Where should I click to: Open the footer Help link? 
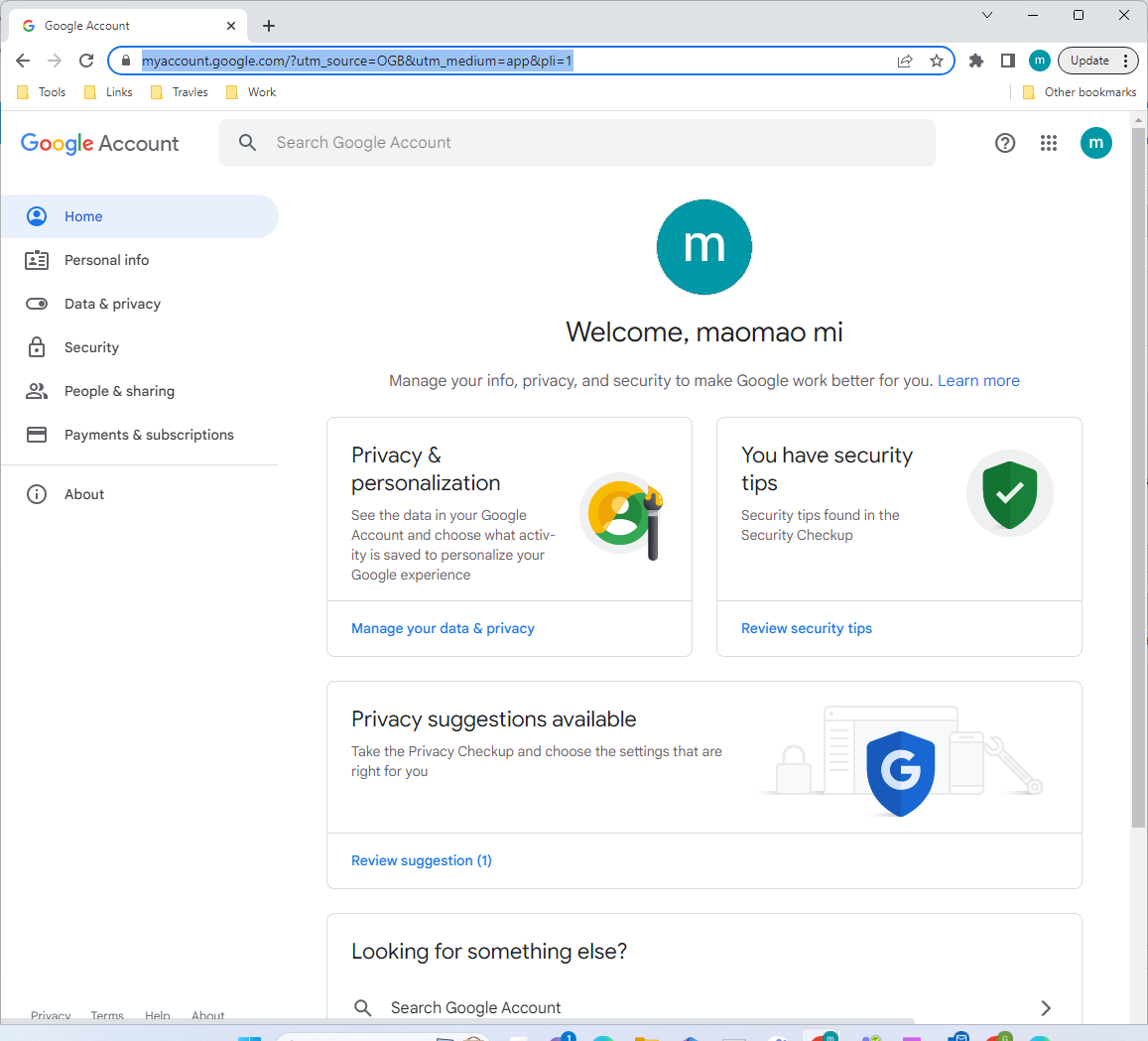pos(158,1015)
